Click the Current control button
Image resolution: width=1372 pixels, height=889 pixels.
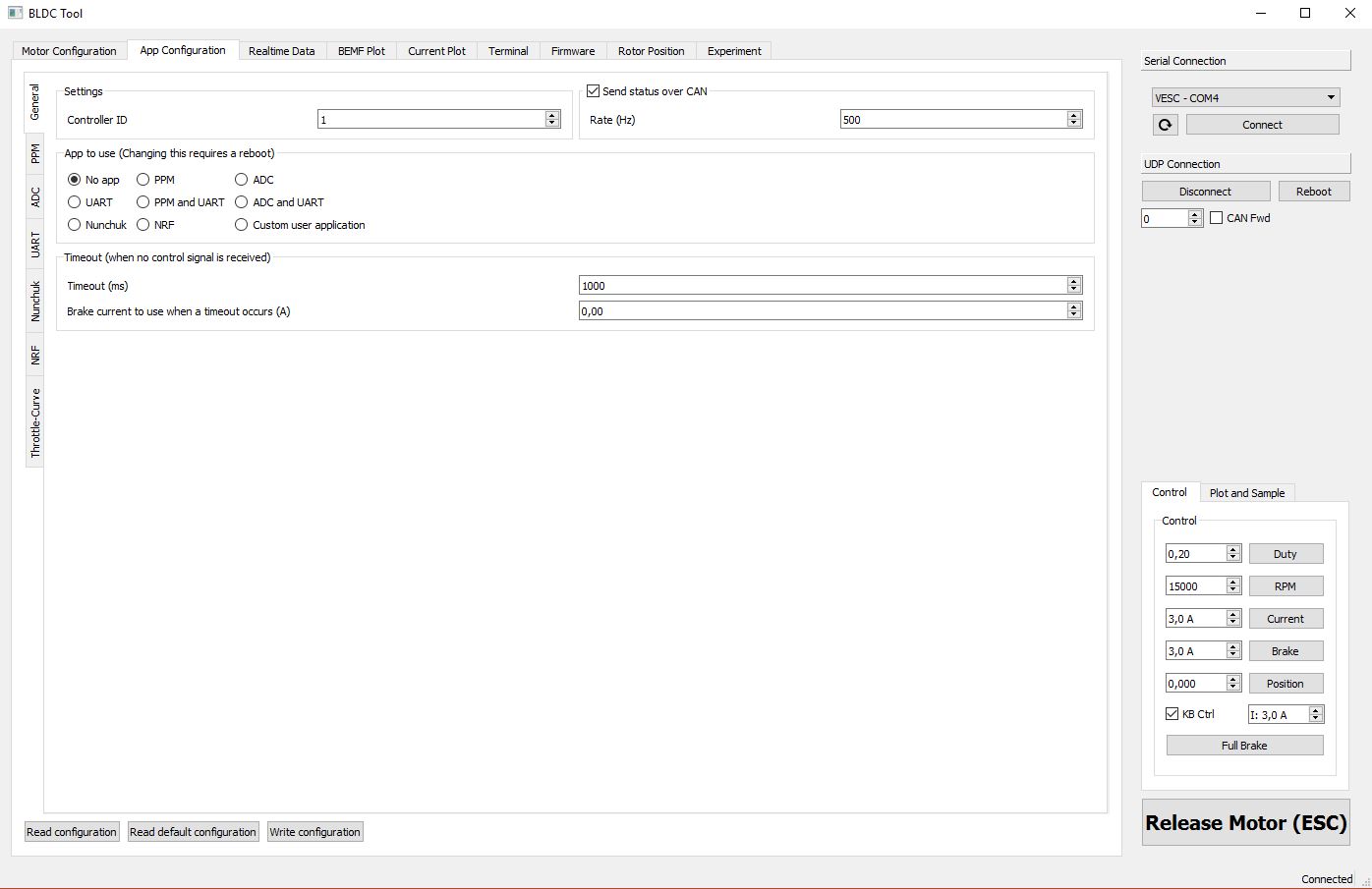pos(1286,619)
